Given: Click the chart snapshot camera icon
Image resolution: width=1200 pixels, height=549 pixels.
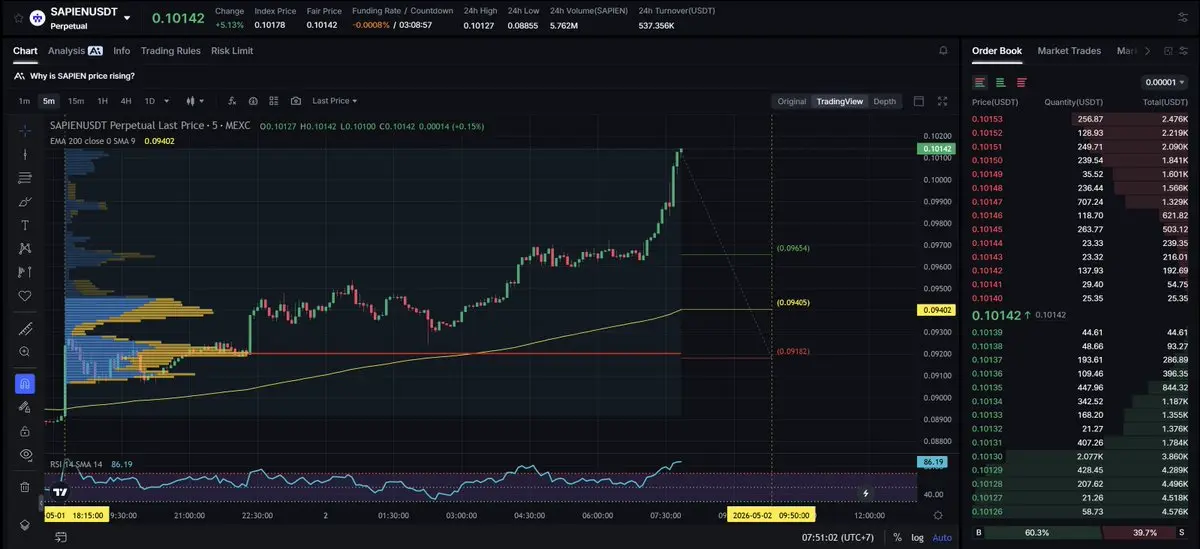Looking at the screenshot, I should 296,101.
